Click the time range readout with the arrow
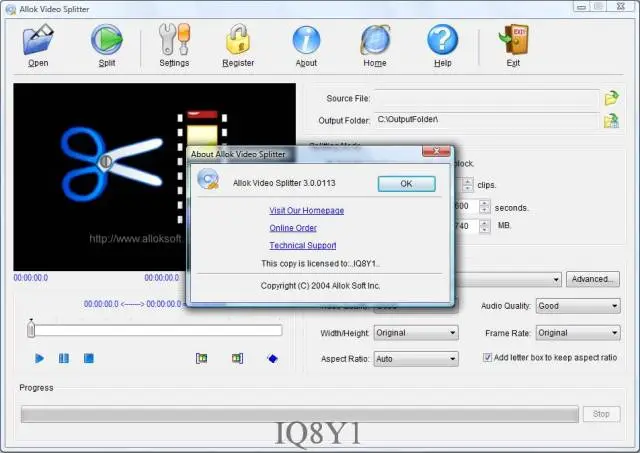 (134, 304)
